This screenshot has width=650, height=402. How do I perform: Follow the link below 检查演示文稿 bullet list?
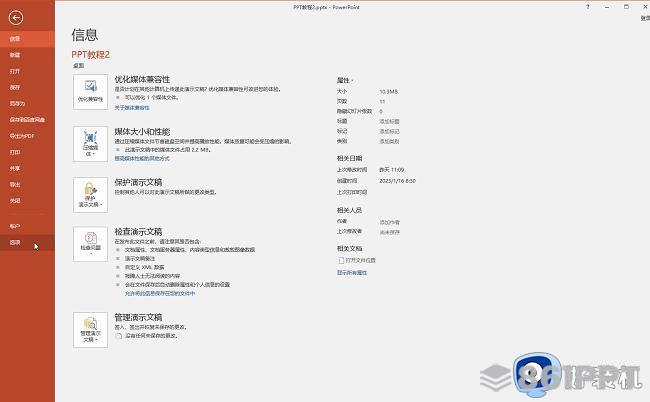coord(160,293)
